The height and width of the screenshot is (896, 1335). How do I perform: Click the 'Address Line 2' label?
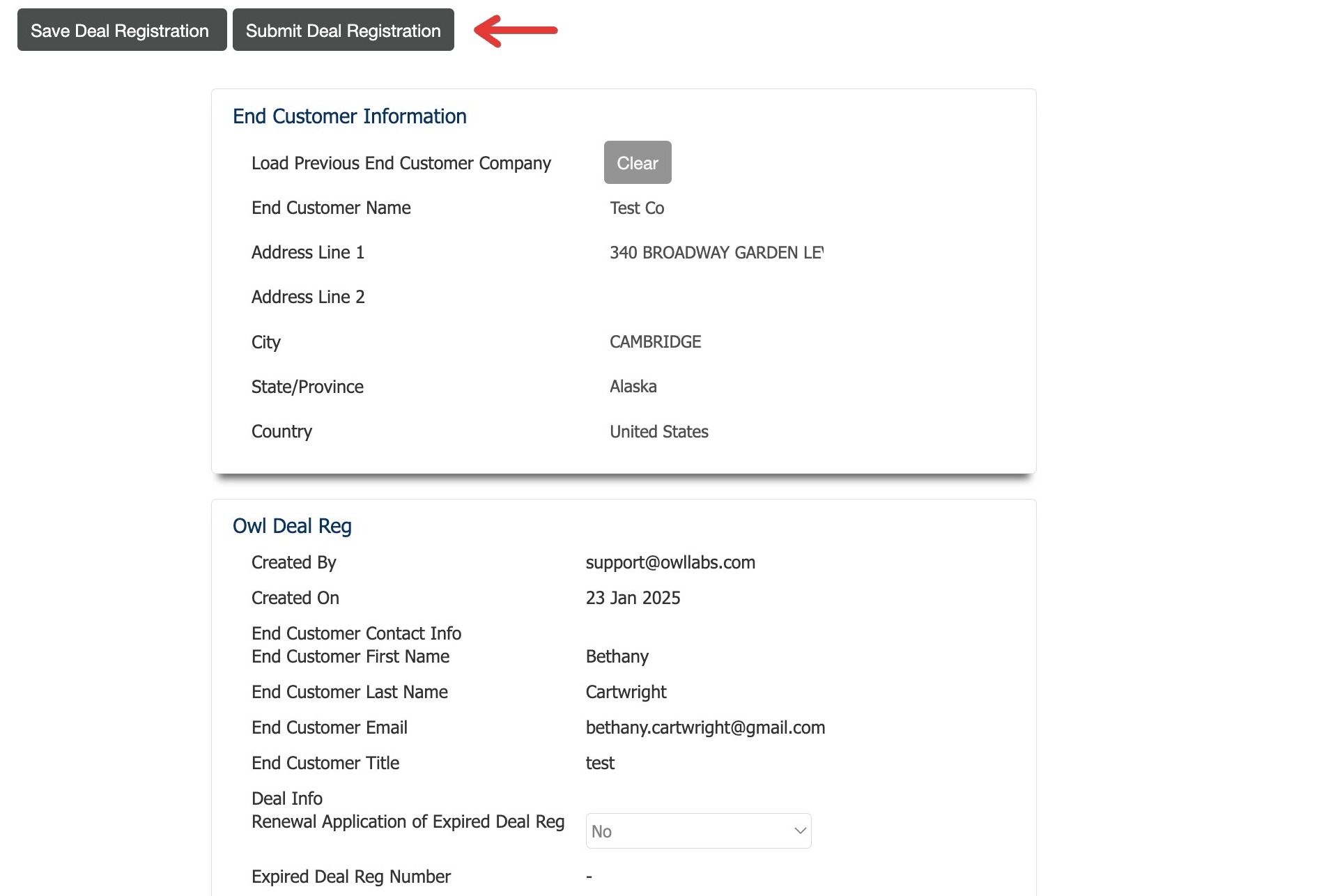[308, 297]
